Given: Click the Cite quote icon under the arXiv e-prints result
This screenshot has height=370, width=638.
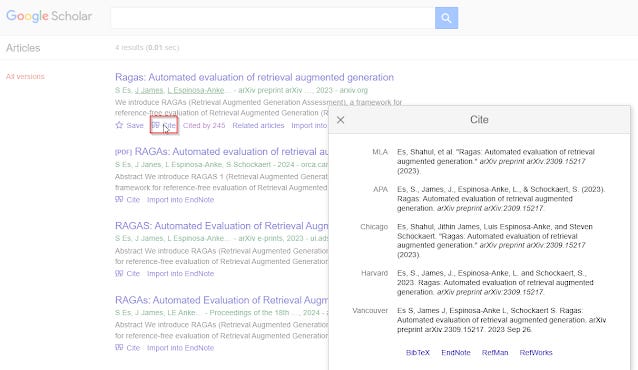Looking at the screenshot, I should click(x=119, y=274).
